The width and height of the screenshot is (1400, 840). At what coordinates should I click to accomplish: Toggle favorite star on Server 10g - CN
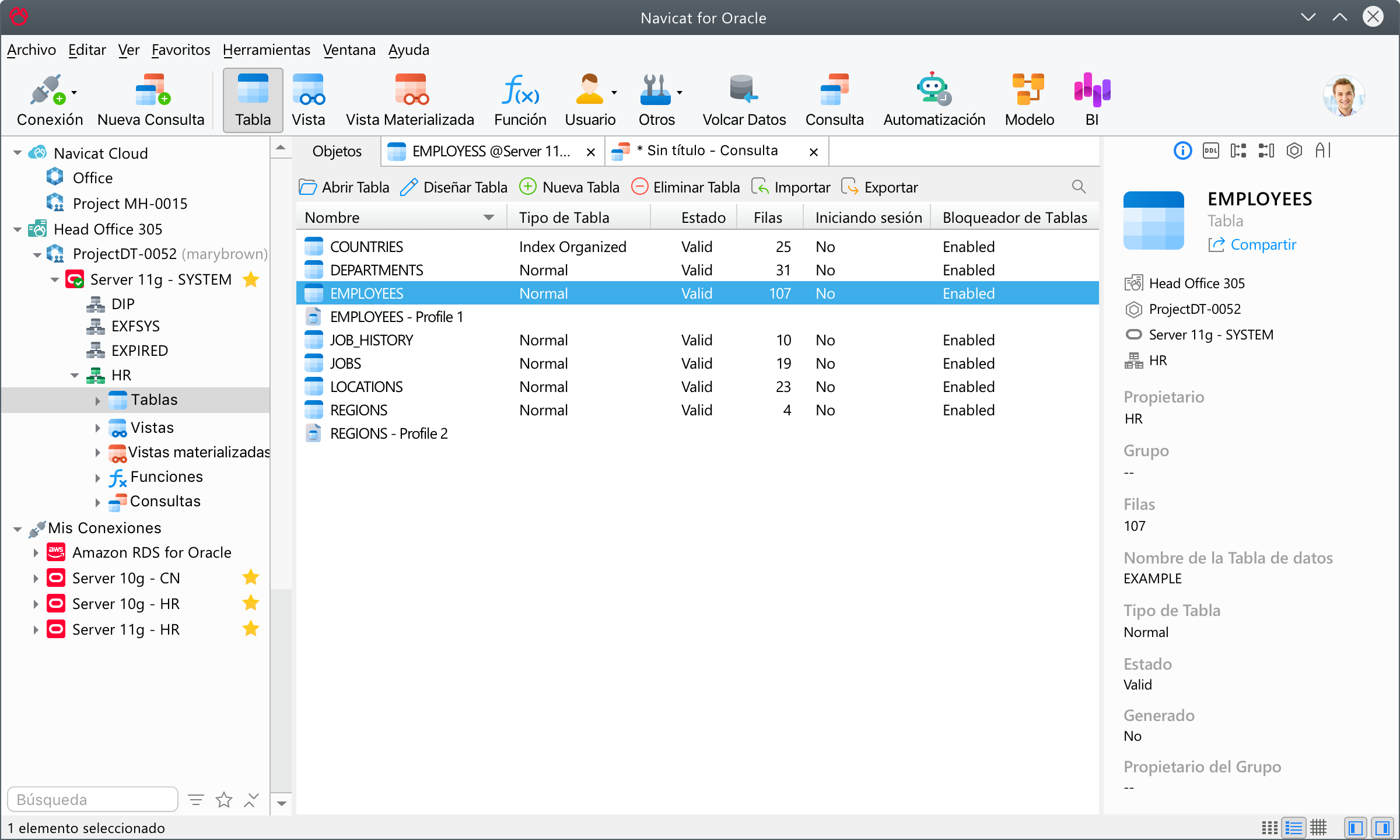click(x=251, y=577)
